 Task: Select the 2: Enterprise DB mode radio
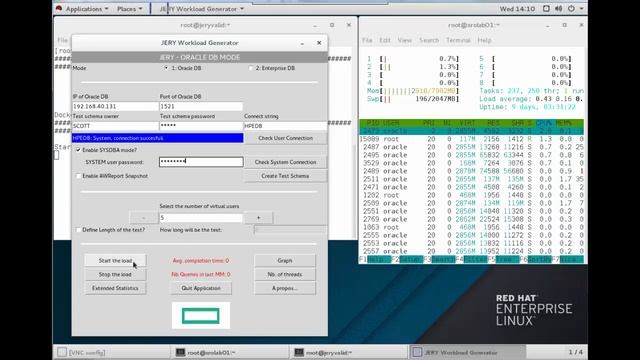coord(251,68)
